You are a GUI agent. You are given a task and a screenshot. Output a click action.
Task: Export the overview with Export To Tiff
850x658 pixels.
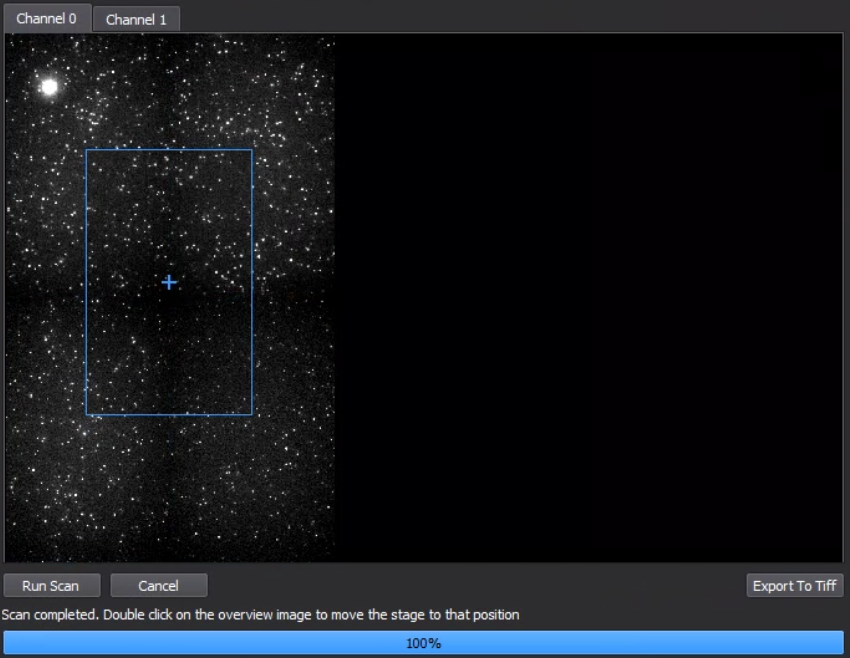795,585
